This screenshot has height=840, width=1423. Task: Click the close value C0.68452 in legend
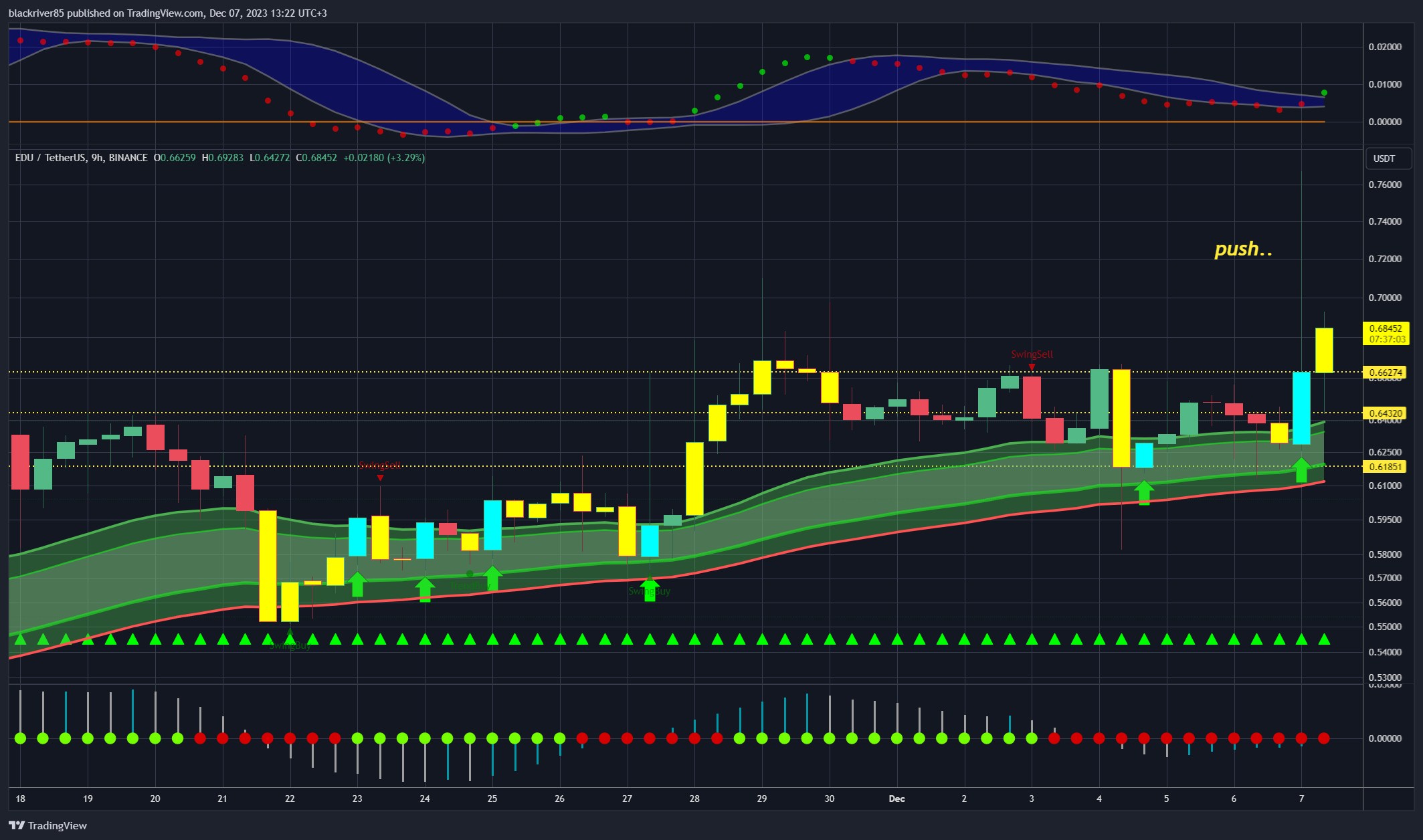pyautogui.click(x=316, y=158)
